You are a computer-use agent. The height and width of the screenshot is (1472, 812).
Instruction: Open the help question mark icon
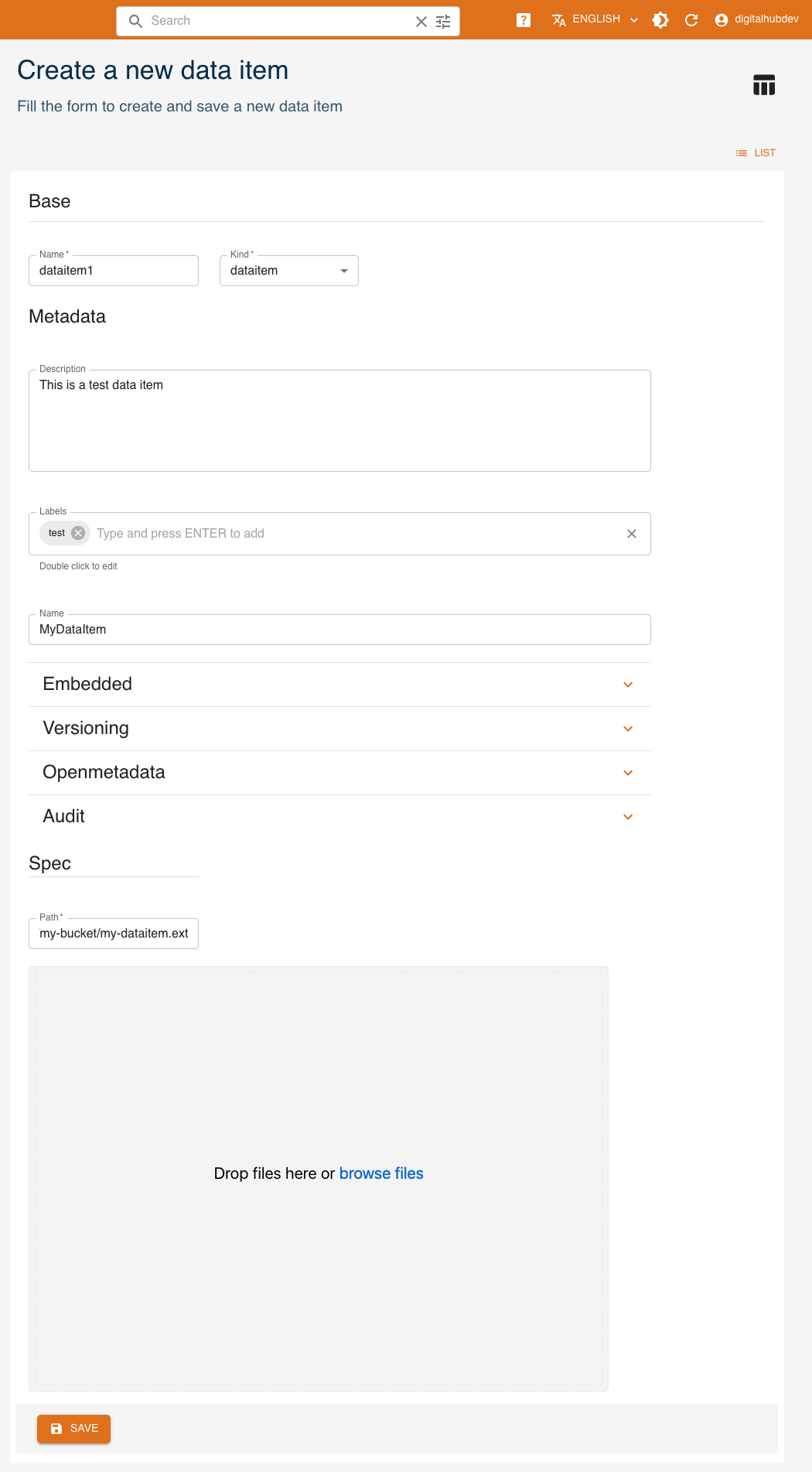pyautogui.click(x=524, y=20)
